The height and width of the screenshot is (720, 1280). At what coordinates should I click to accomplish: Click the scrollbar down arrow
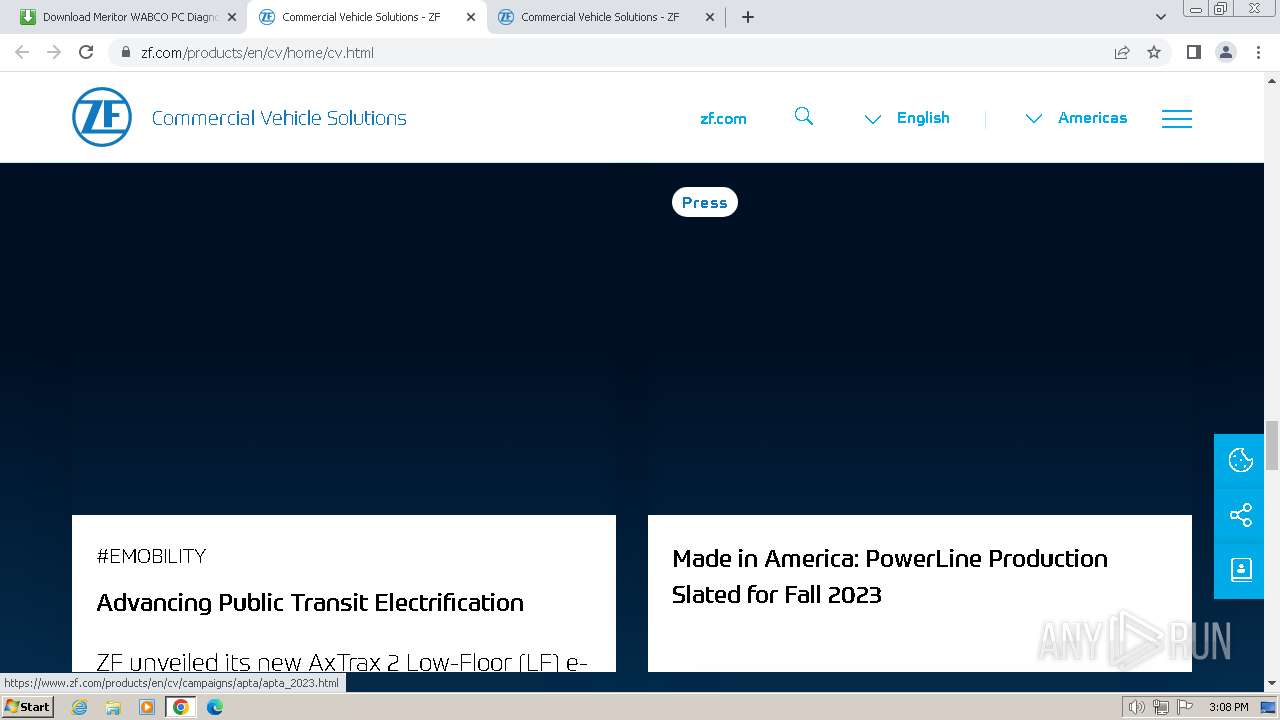pyautogui.click(x=1272, y=684)
